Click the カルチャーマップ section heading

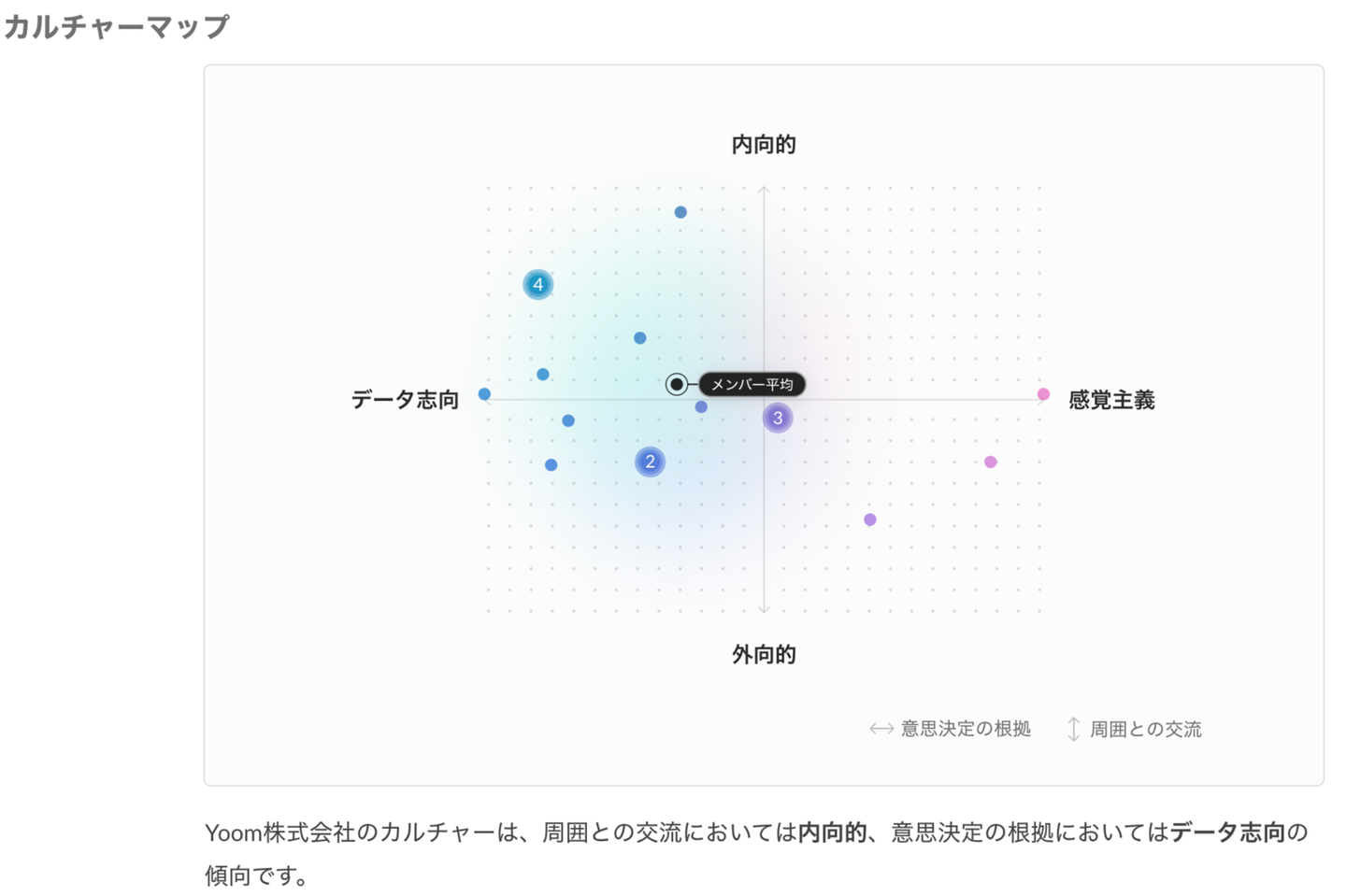pos(116,26)
